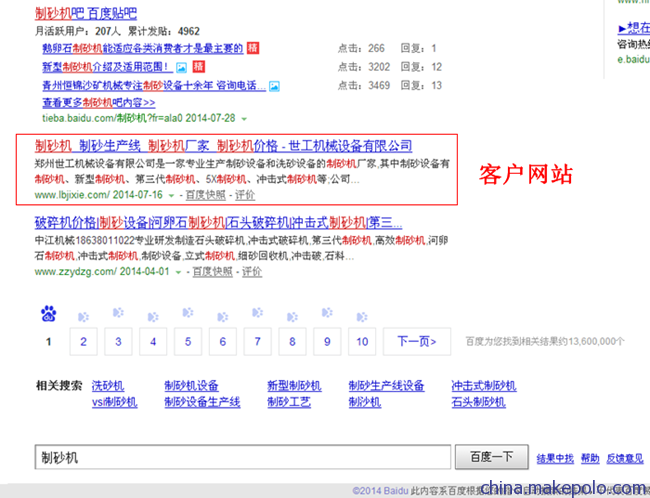Screen dimensions: 650x498
Task: Open related search 制砂机设备
Action: (191, 386)
